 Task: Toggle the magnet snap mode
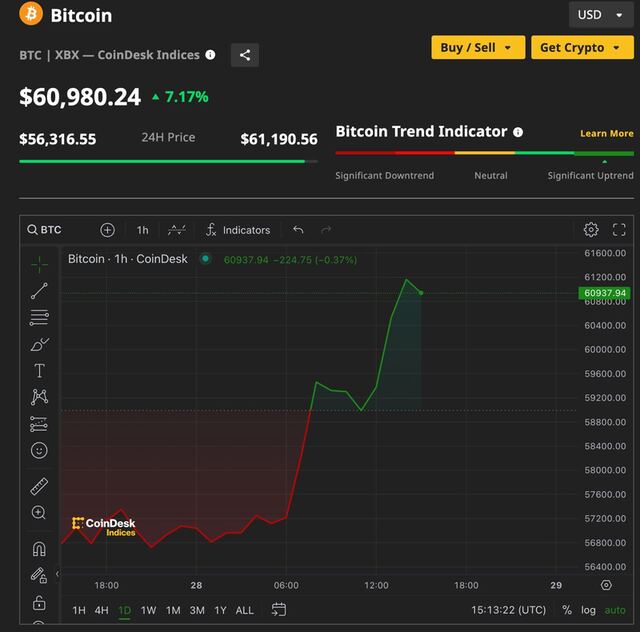39,549
